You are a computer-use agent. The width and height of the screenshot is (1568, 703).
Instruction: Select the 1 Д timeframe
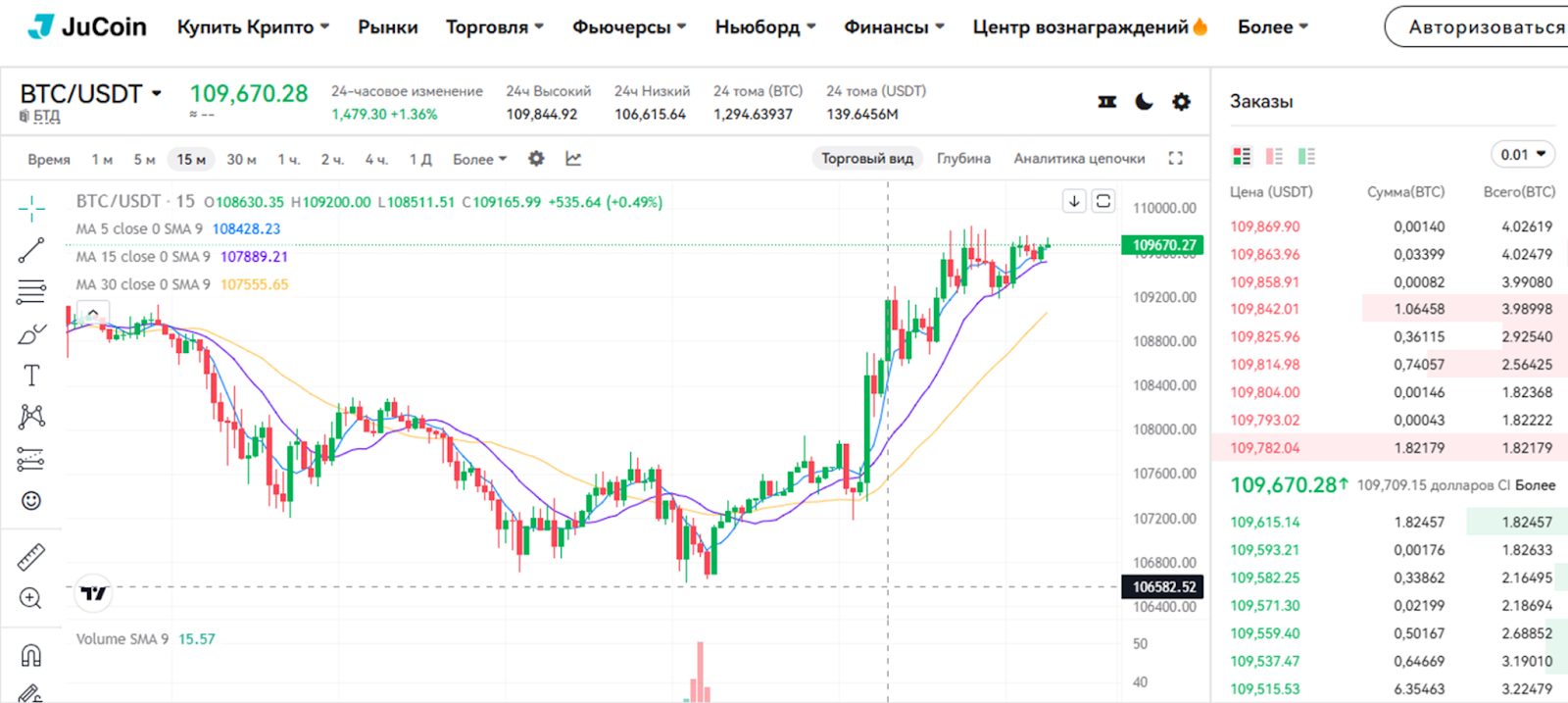point(420,159)
